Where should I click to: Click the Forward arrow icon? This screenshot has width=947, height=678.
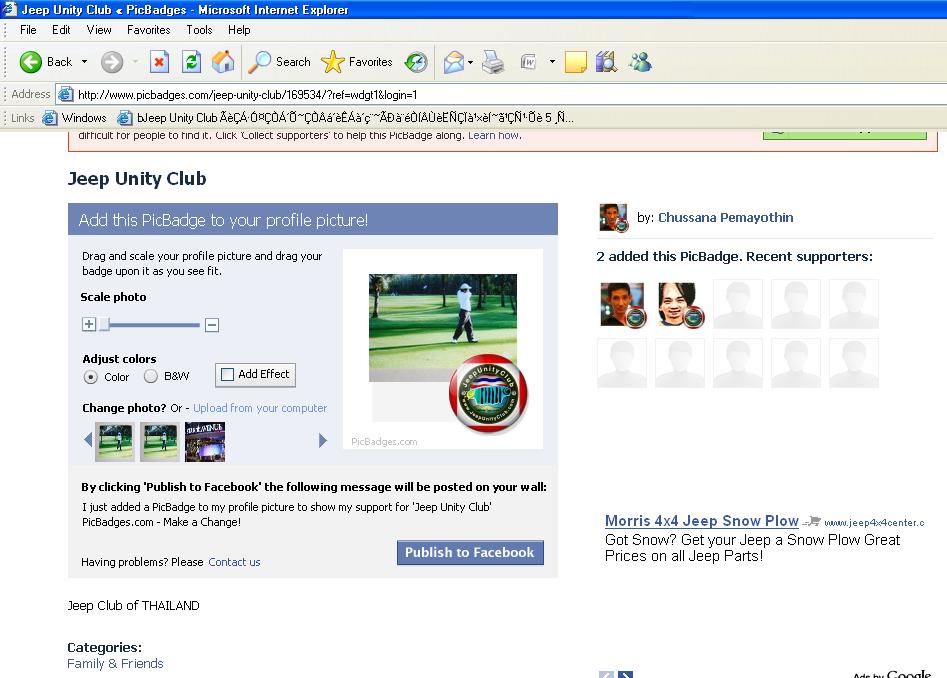pos(112,62)
